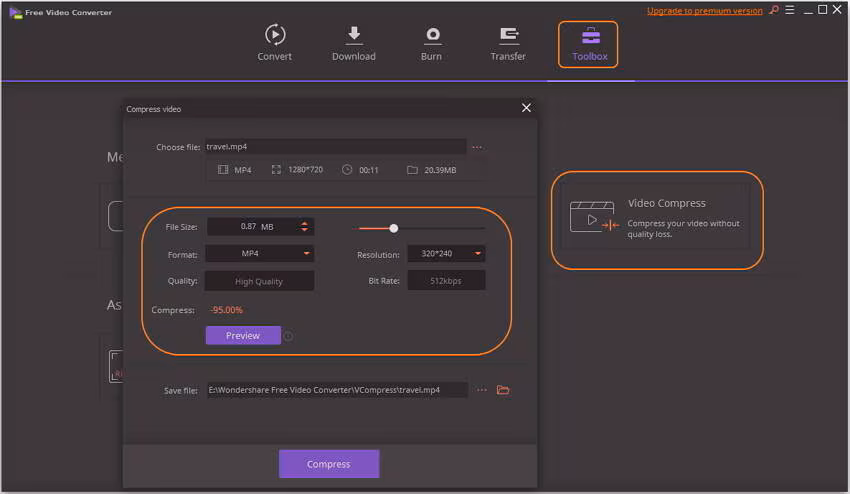Increase file size with up stepper arrow
Screen dimensions: 850x494
pyautogui.click(x=305, y=223)
